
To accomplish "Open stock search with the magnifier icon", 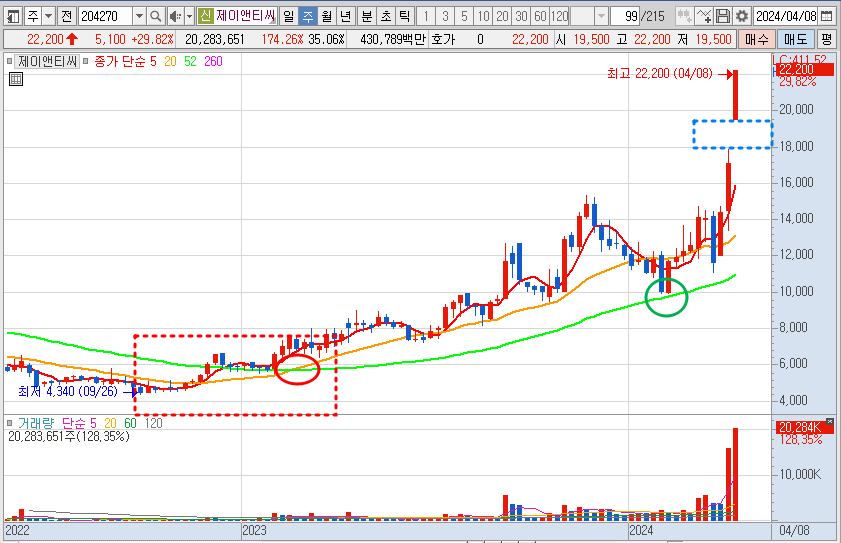I will click(x=156, y=16).
